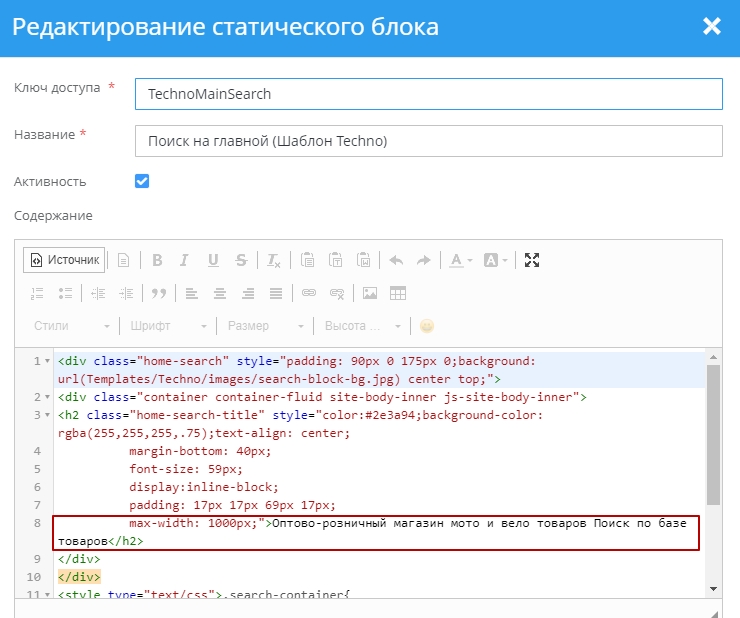Click the insert table icon
The width and height of the screenshot is (740, 618).
pos(398,293)
